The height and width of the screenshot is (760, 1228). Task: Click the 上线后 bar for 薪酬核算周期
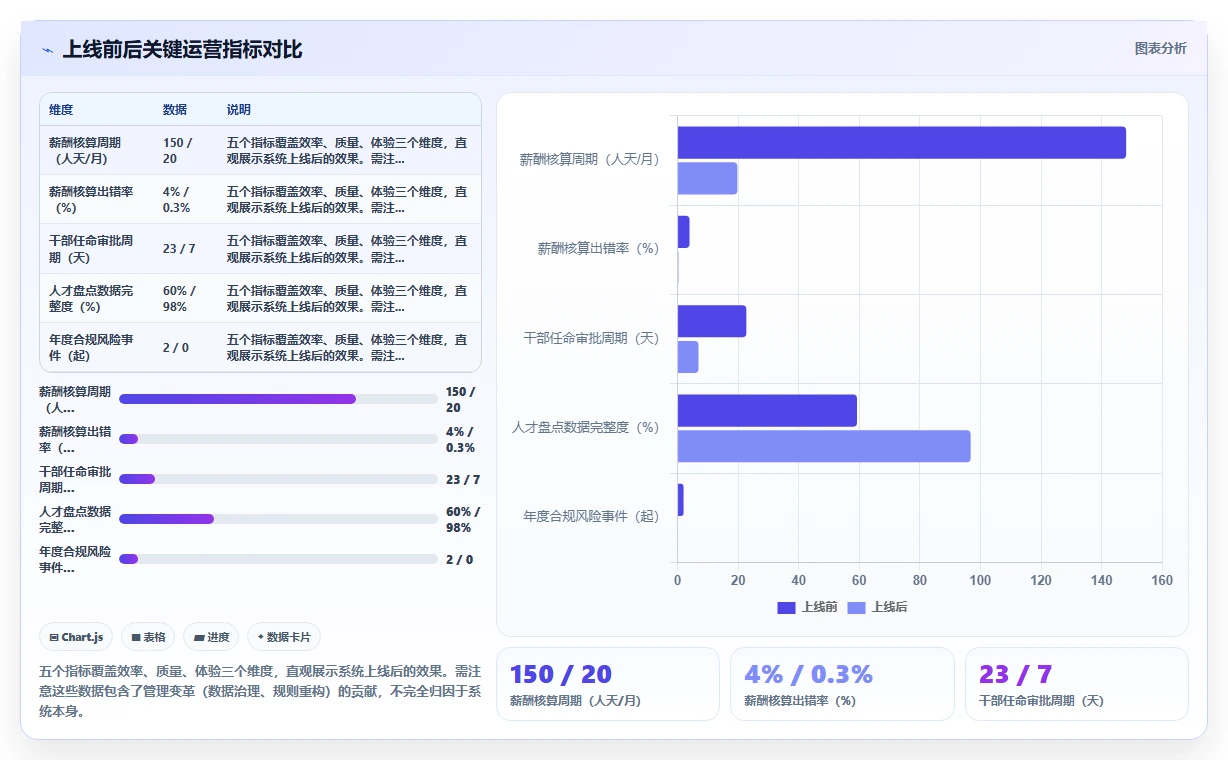tap(708, 178)
